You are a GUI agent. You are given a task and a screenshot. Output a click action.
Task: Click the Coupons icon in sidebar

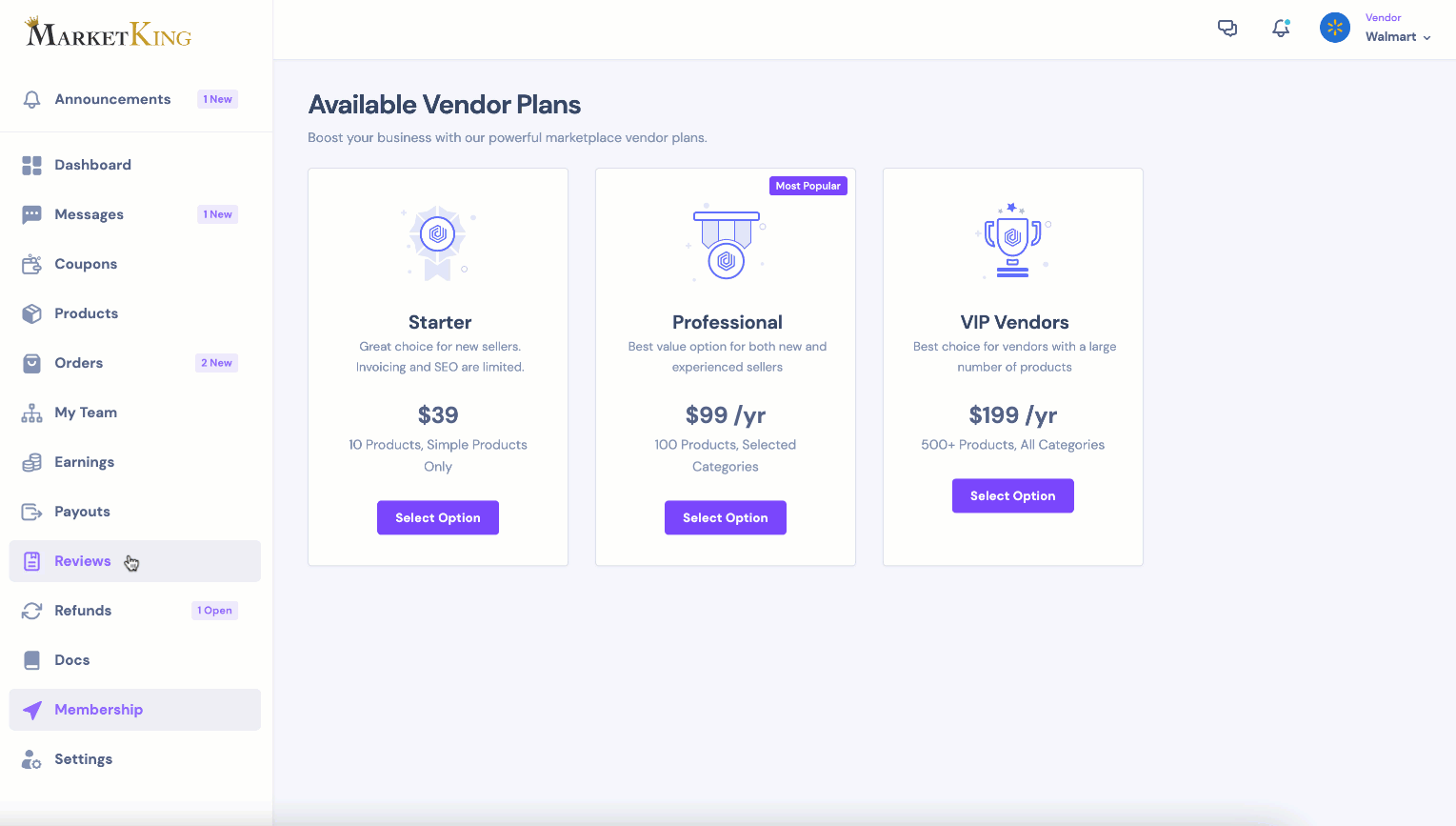32,265
